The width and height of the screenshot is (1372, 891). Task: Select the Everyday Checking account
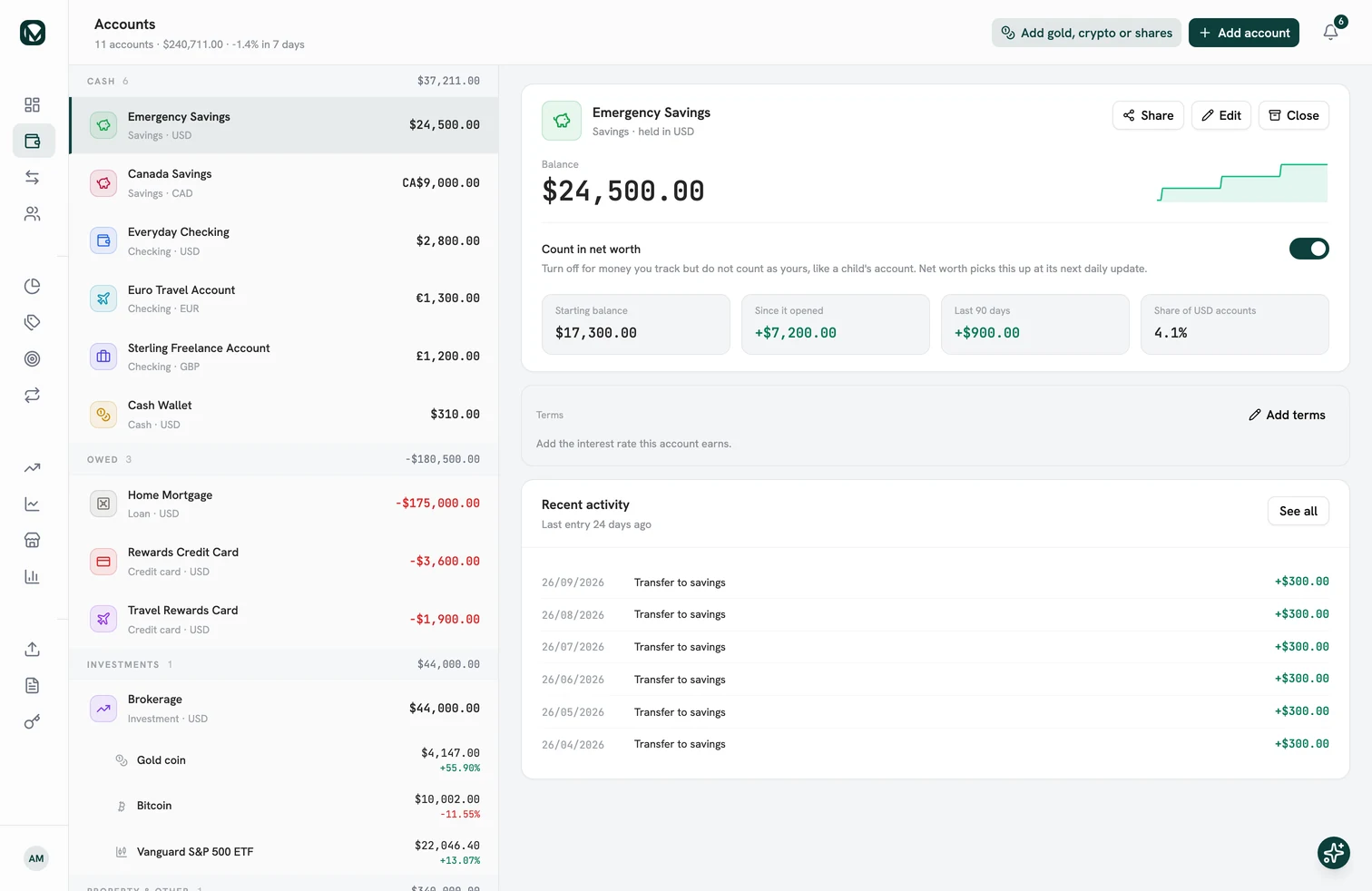284,241
